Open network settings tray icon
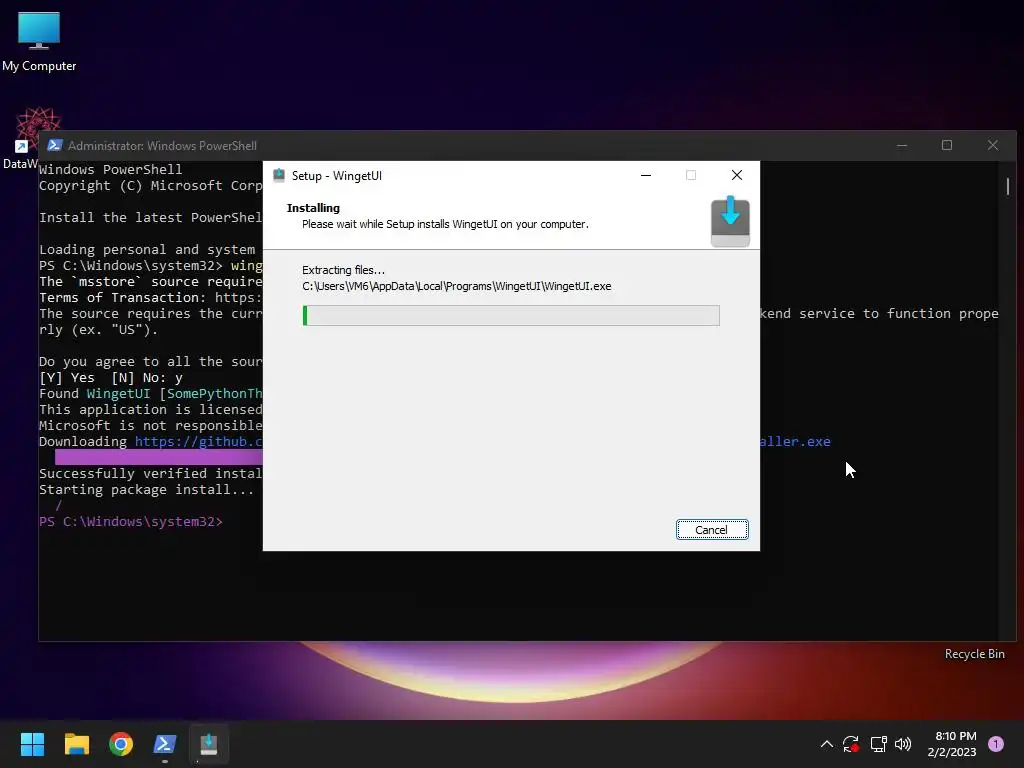Screen dimensions: 1024x768 [x=878, y=744]
